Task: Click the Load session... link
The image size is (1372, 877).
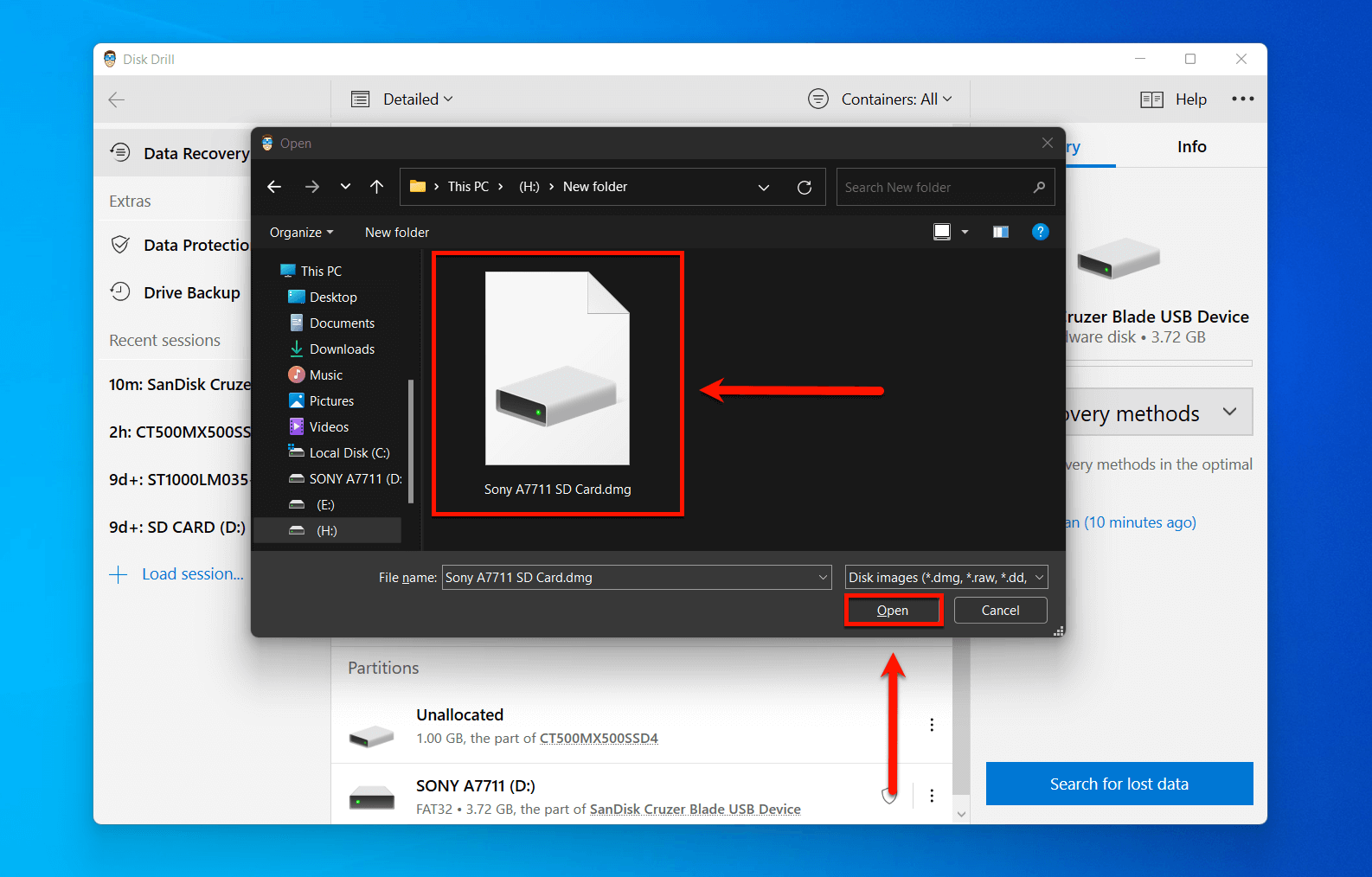Action: pos(176,574)
